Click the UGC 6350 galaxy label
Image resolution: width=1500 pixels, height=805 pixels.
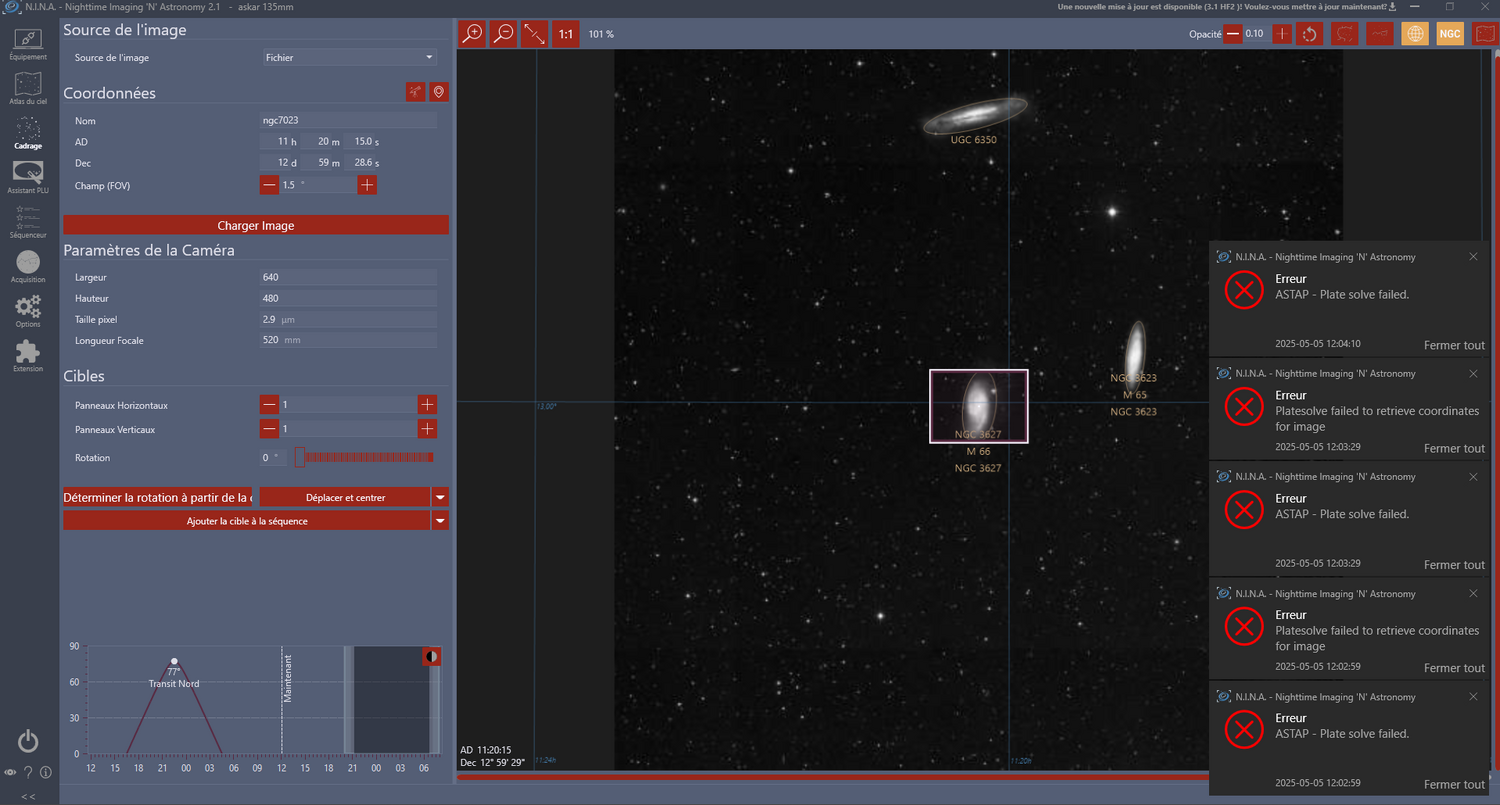click(x=974, y=140)
